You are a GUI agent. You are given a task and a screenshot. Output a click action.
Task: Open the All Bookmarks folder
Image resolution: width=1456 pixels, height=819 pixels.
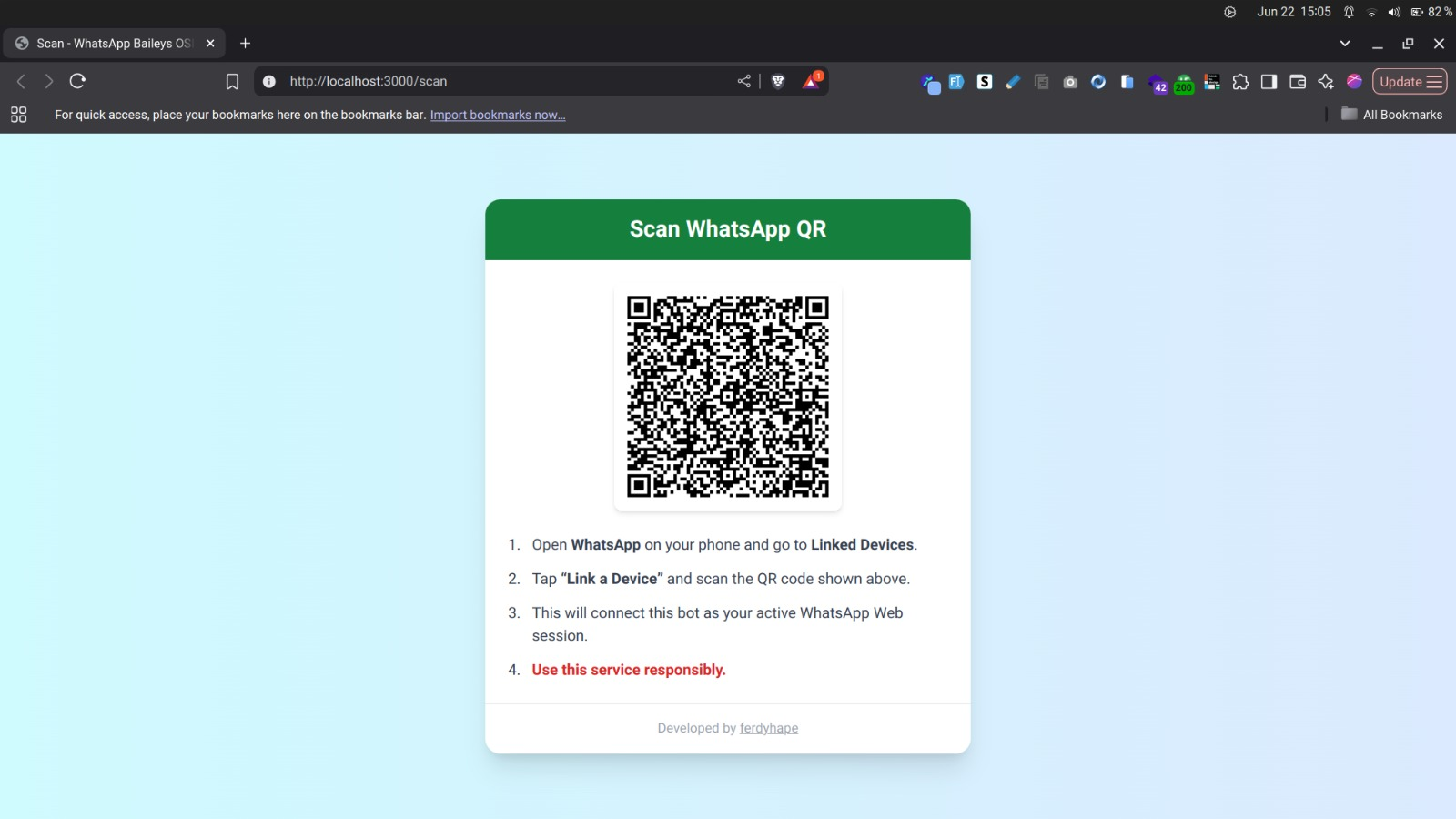tap(1391, 115)
